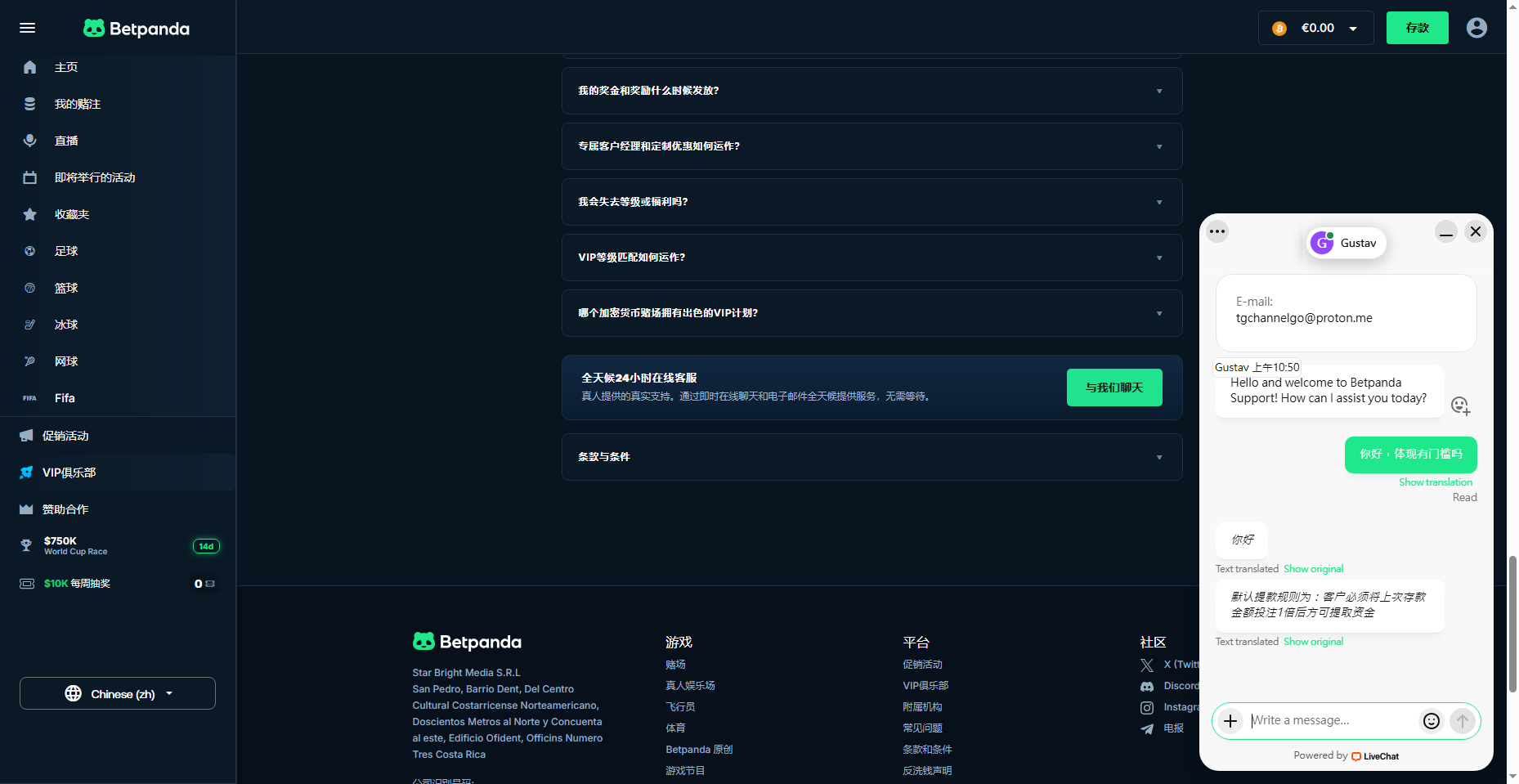Click the VIP俱乐部 rocket icon

click(26, 473)
